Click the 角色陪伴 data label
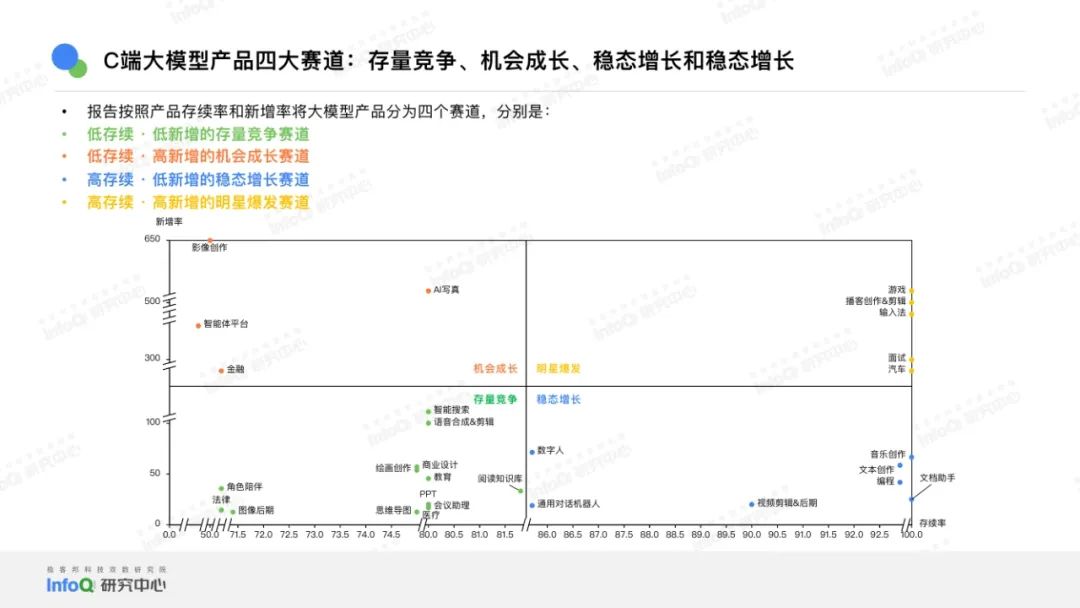The width and height of the screenshot is (1080, 608). click(x=245, y=487)
